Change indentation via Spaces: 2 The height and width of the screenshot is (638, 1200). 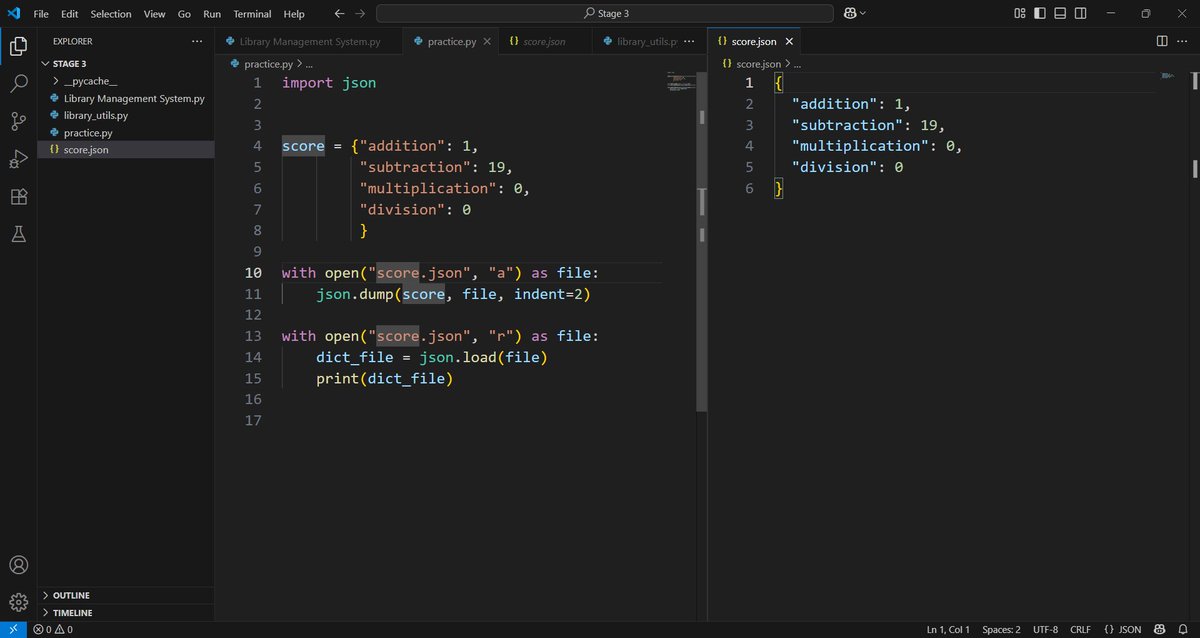(x=1001, y=629)
